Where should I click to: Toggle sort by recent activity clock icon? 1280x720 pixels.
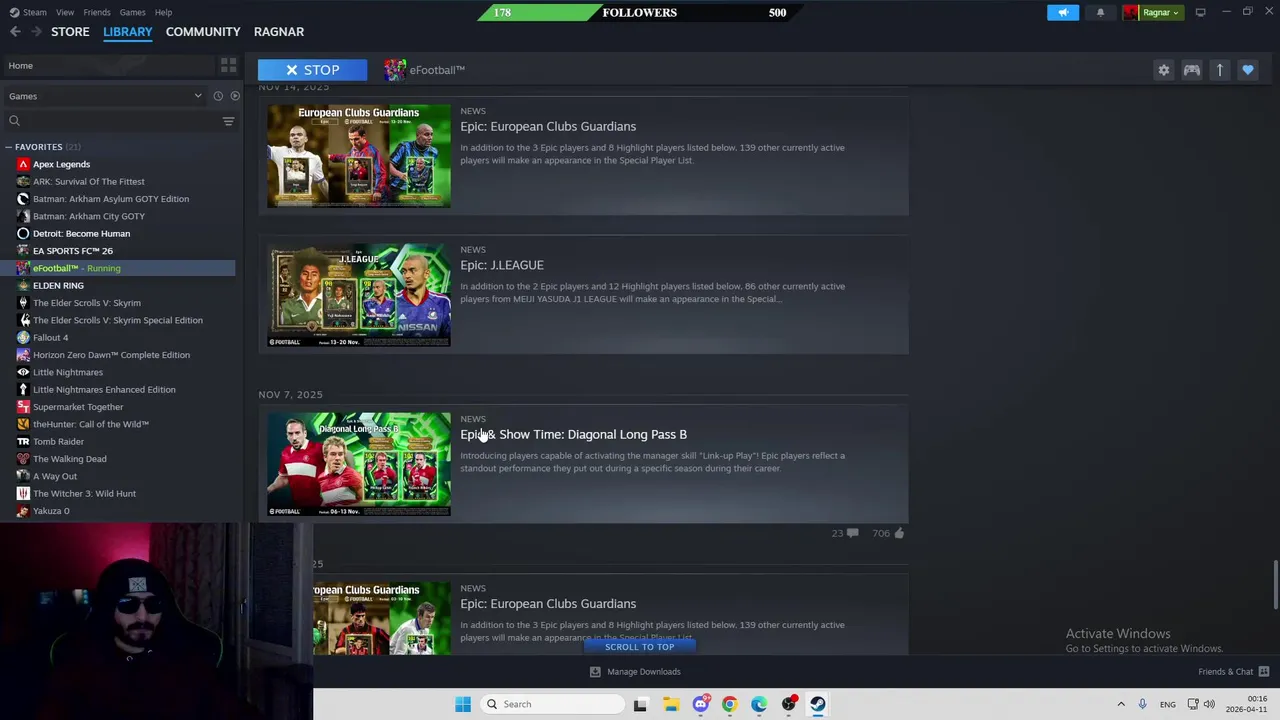pyautogui.click(x=217, y=96)
